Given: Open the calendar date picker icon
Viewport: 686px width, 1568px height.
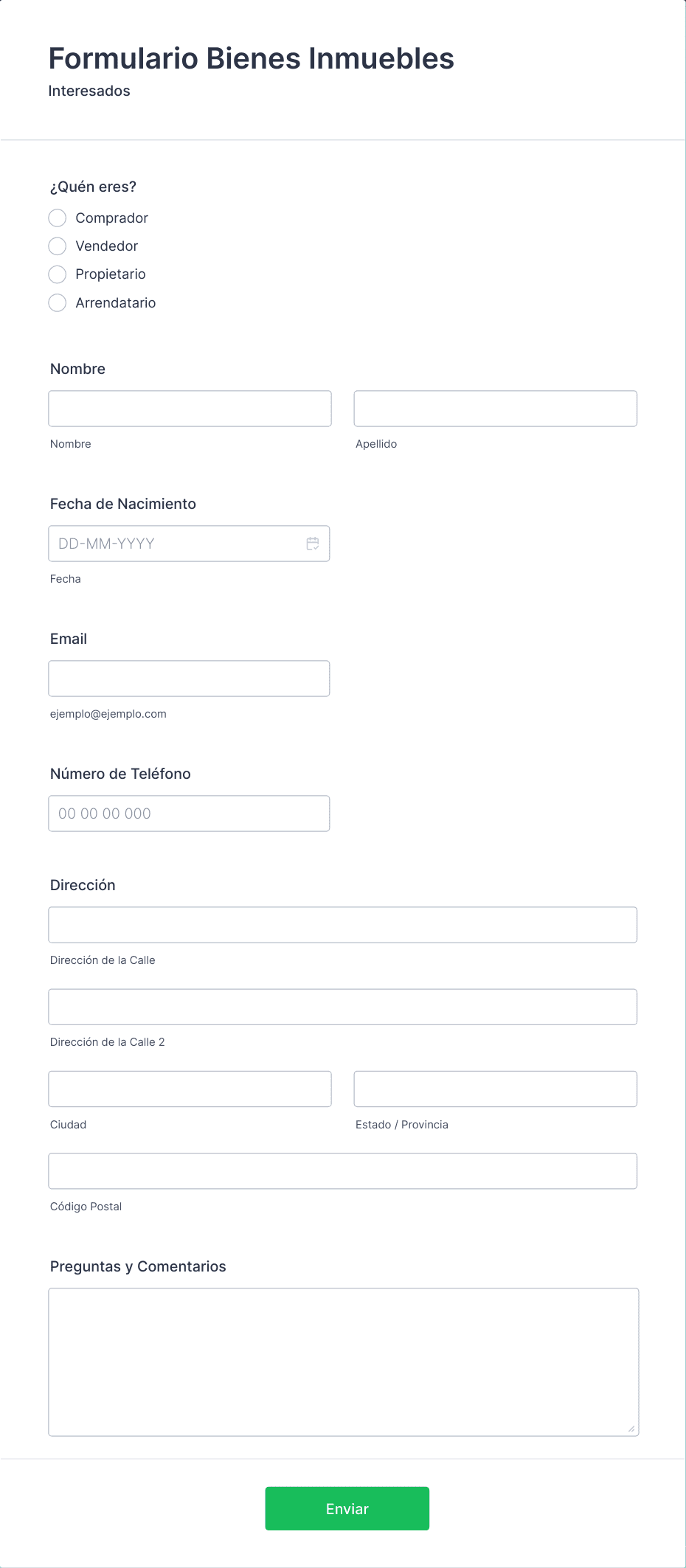Looking at the screenshot, I should pyautogui.click(x=313, y=544).
